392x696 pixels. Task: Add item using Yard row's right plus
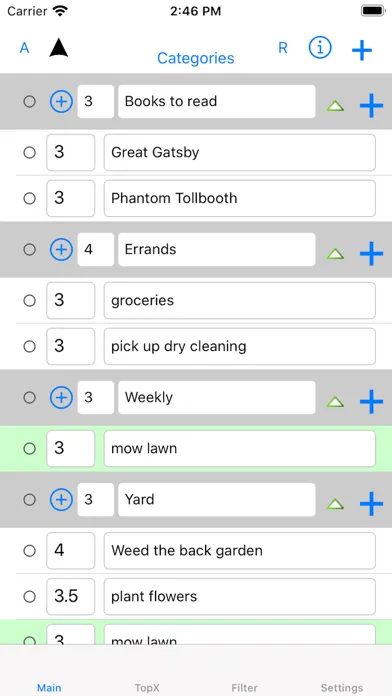371,504
